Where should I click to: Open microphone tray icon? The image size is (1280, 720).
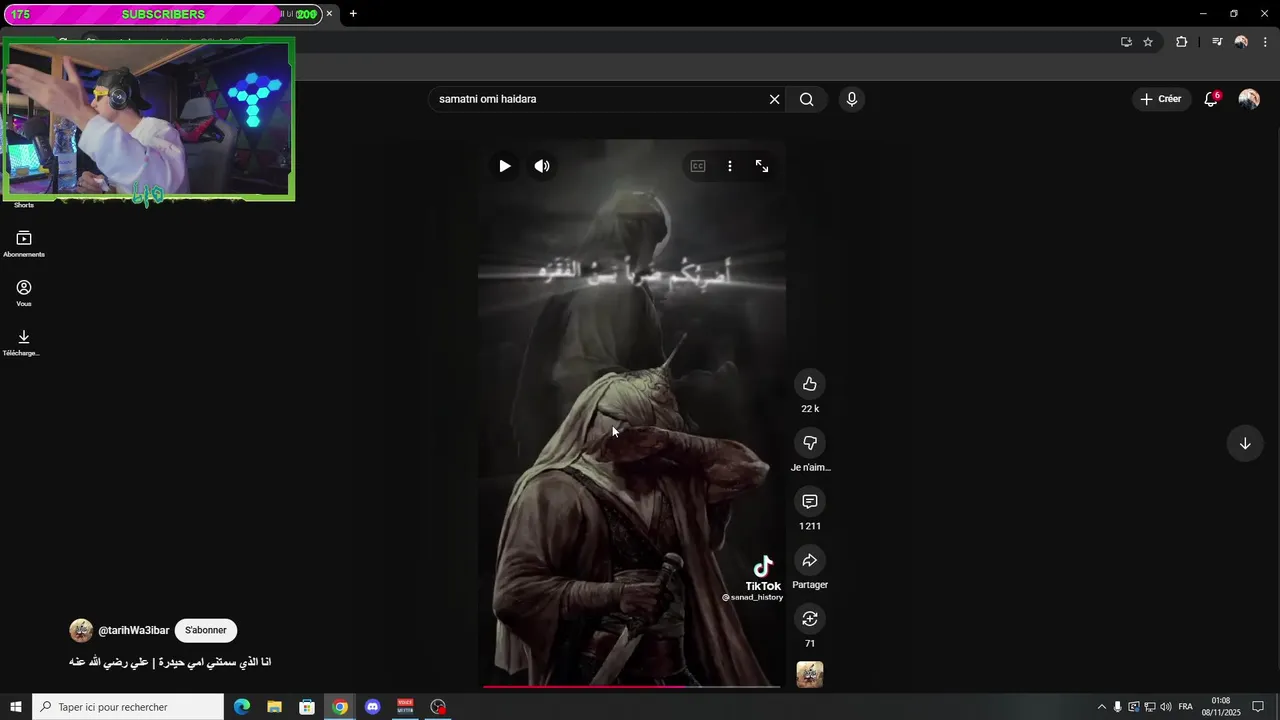(x=1118, y=707)
